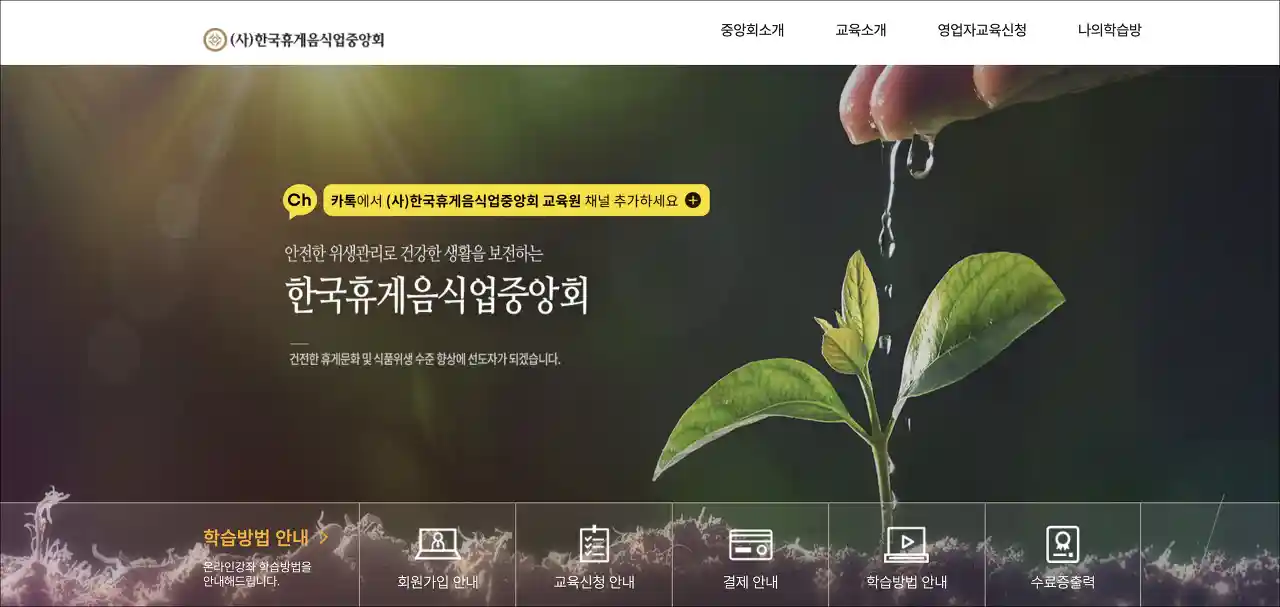
Task: Click the 수료증출력 certificate icon
Action: point(1062,544)
